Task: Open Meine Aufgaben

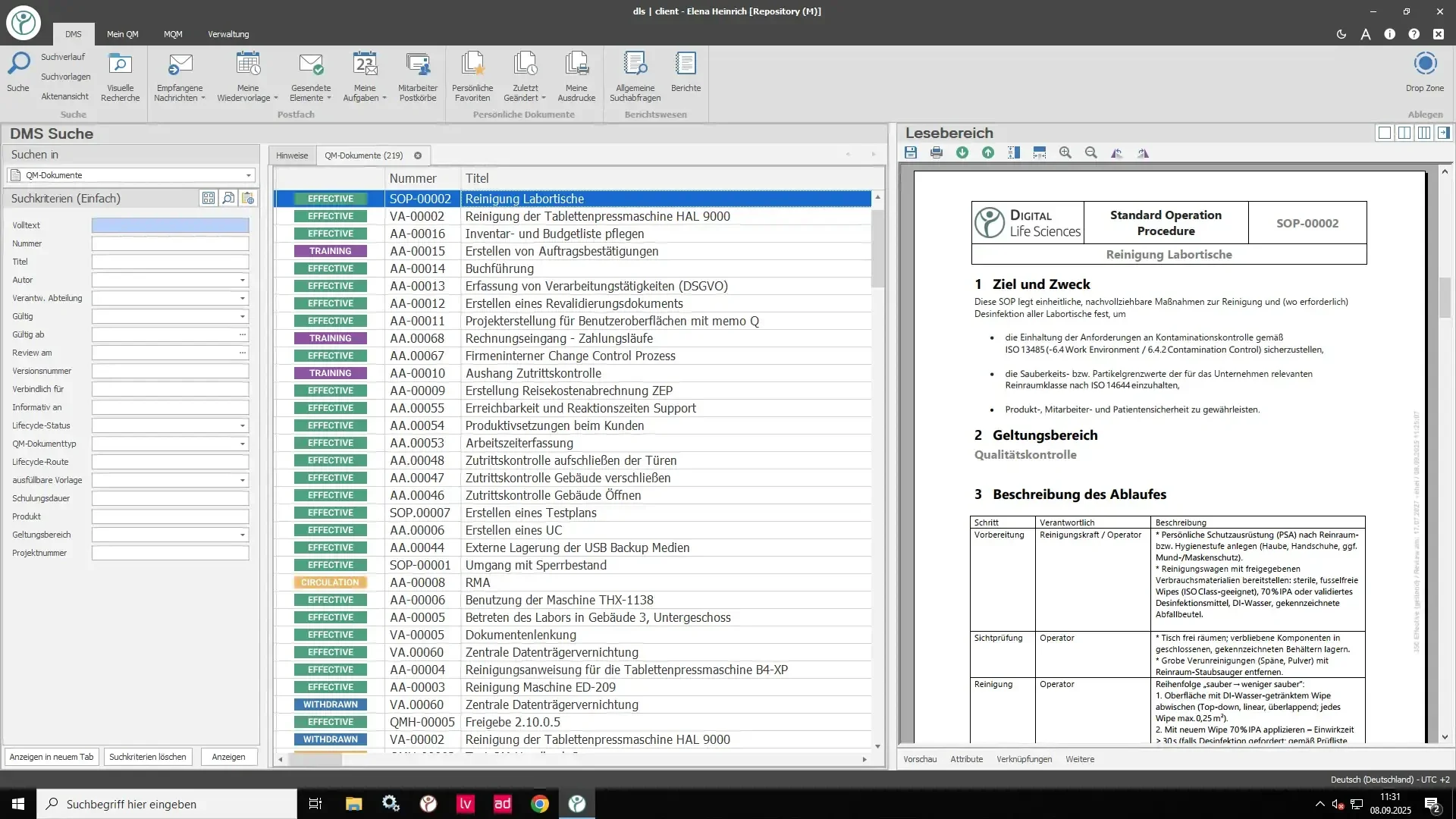Action: click(364, 74)
